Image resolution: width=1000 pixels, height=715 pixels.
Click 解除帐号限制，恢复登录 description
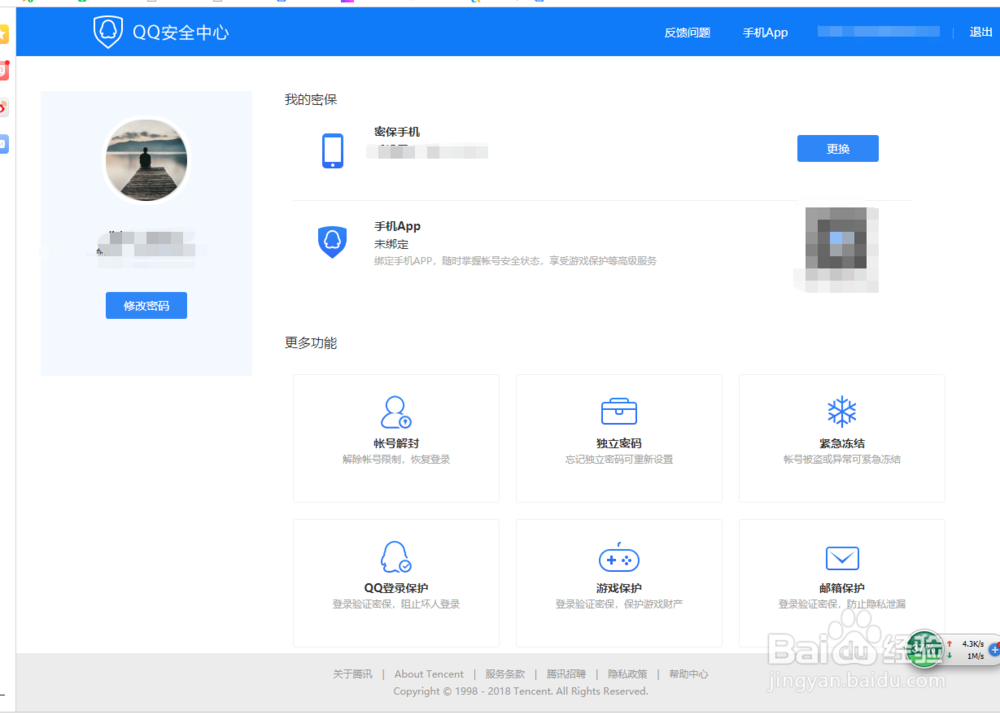point(396,459)
